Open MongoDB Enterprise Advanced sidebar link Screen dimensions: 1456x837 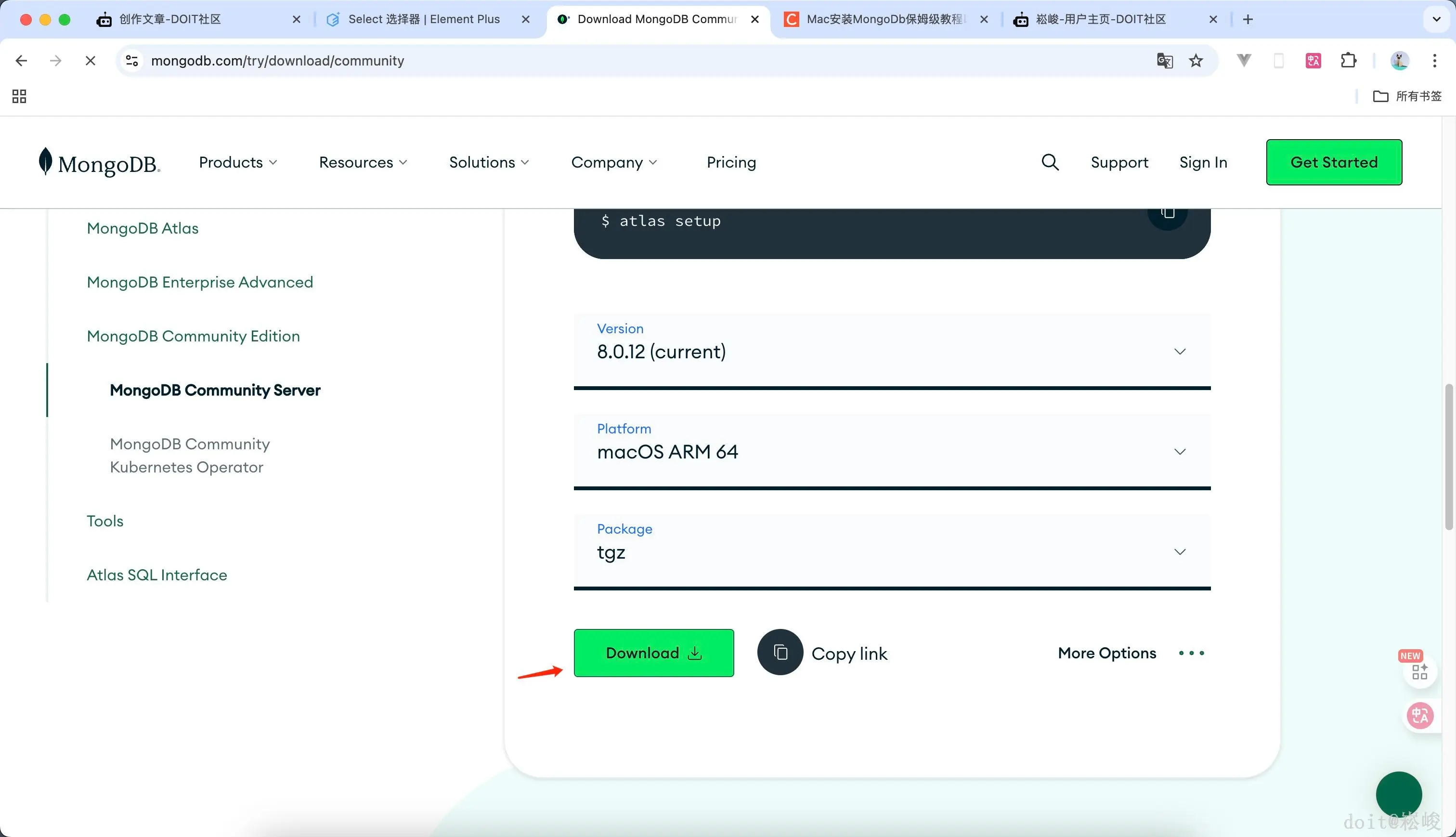199,282
